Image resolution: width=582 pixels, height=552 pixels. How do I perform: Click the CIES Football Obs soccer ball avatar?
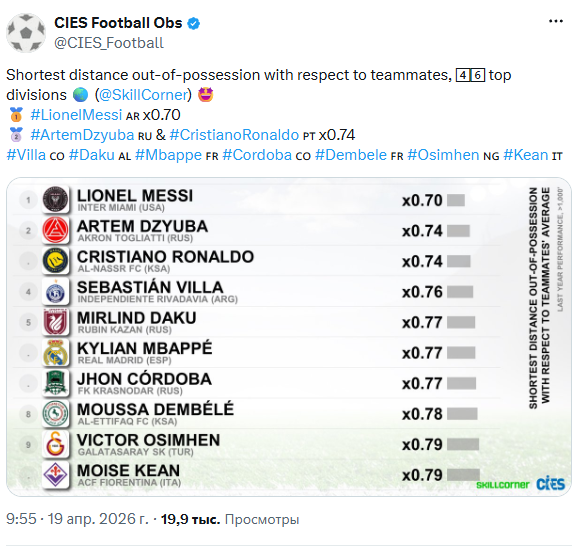tap(26, 33)
